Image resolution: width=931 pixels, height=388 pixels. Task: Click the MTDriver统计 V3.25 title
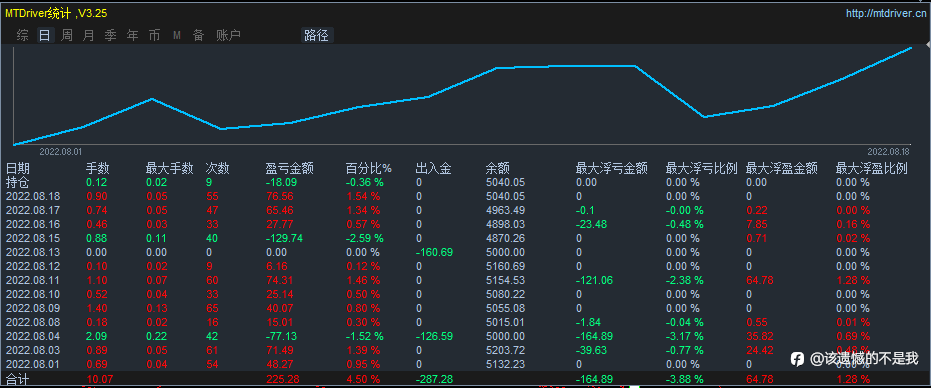pos(56,13)
